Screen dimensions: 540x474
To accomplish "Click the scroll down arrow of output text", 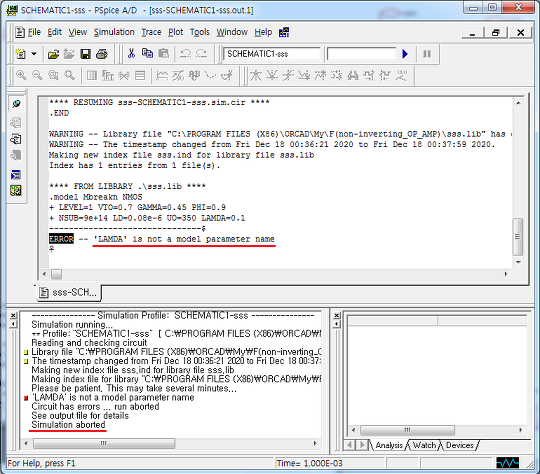I will pos(518,262).
